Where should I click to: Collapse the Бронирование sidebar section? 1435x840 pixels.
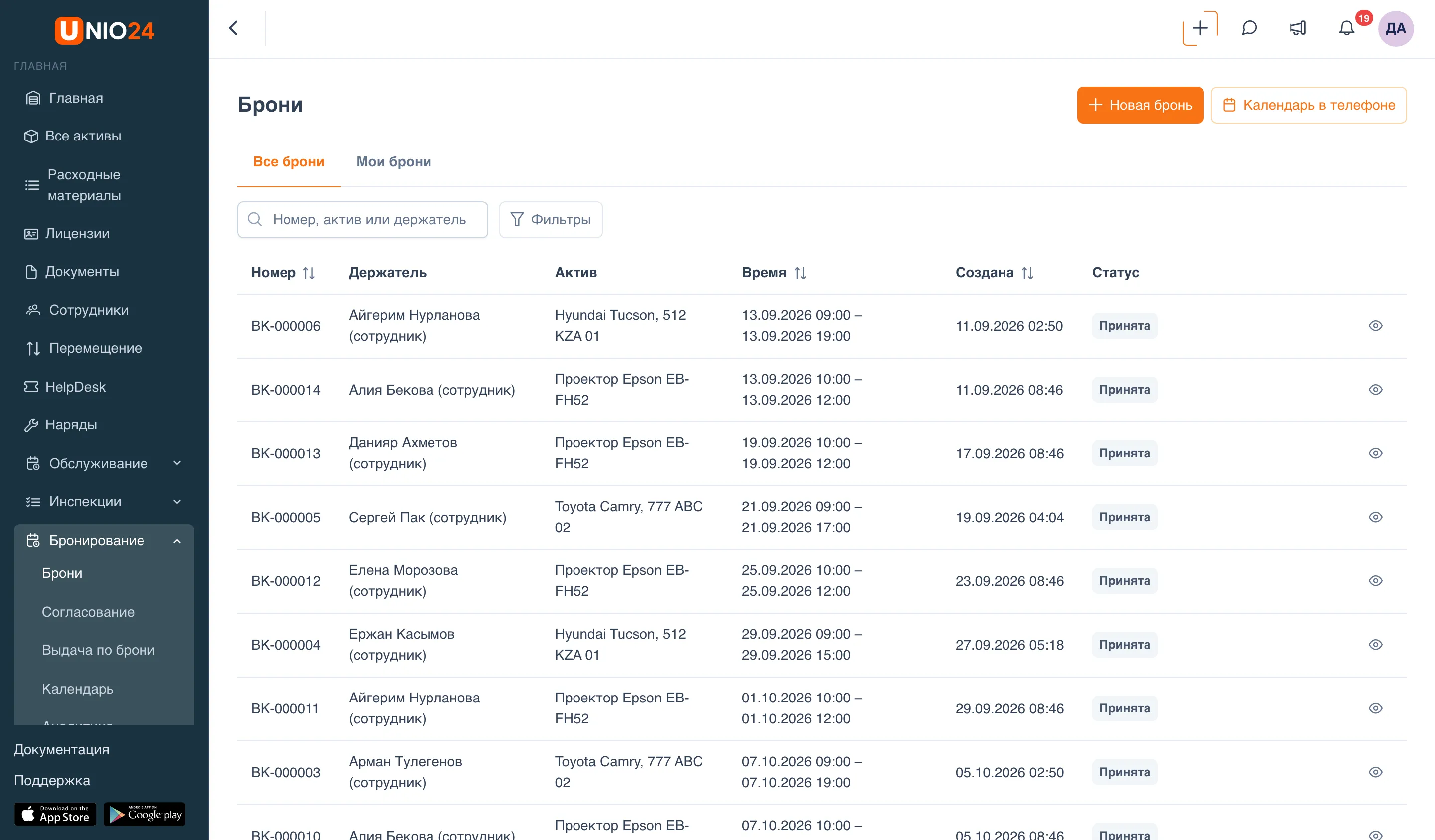104,540
